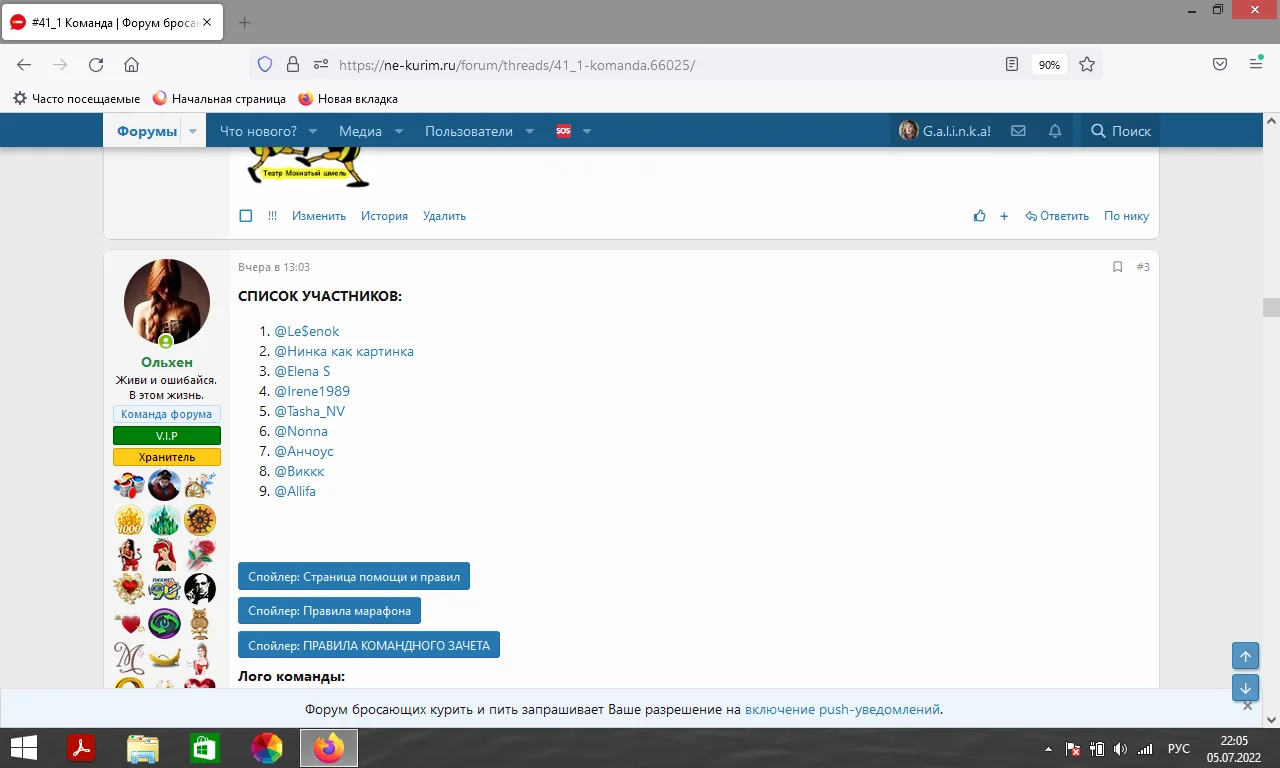The image size is (1280, 768).
Task: Expand the Что нового? dropdown arrow
Action: point(313,131)
